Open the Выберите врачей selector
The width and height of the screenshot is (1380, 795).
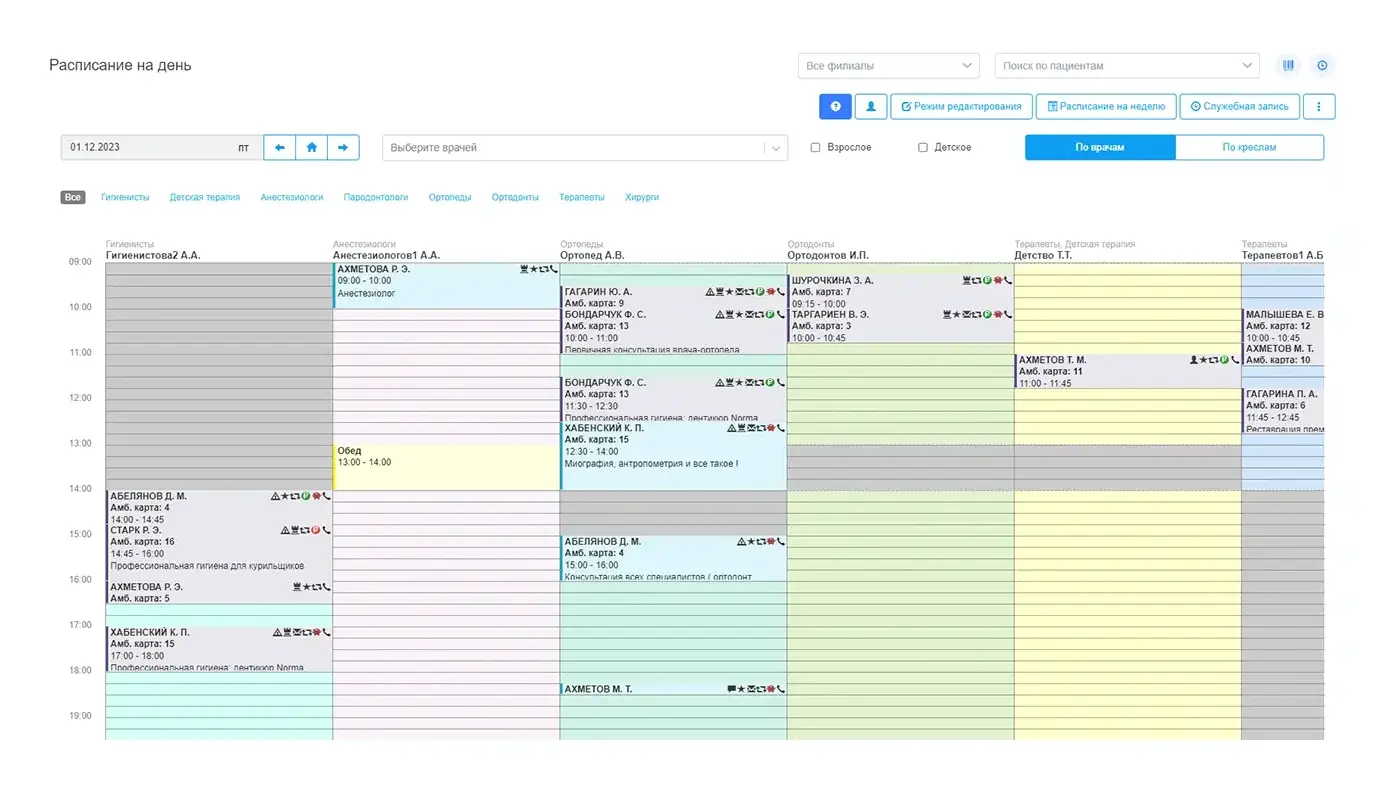pyautogui.click(x=584, y=148)
